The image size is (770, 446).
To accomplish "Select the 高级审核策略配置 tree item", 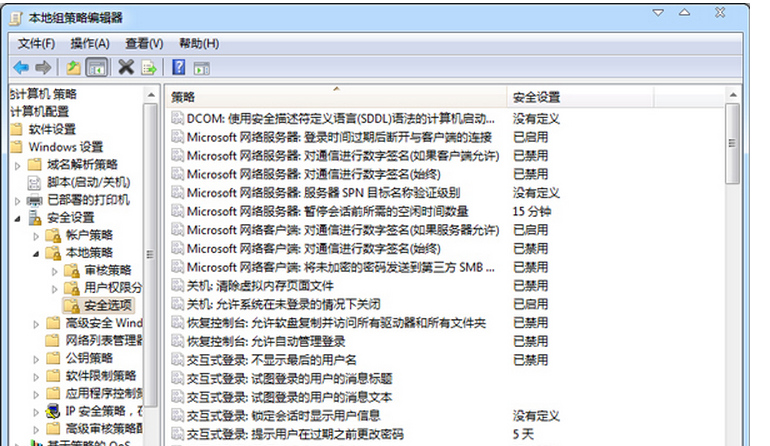I will click(x=104, y=429).
